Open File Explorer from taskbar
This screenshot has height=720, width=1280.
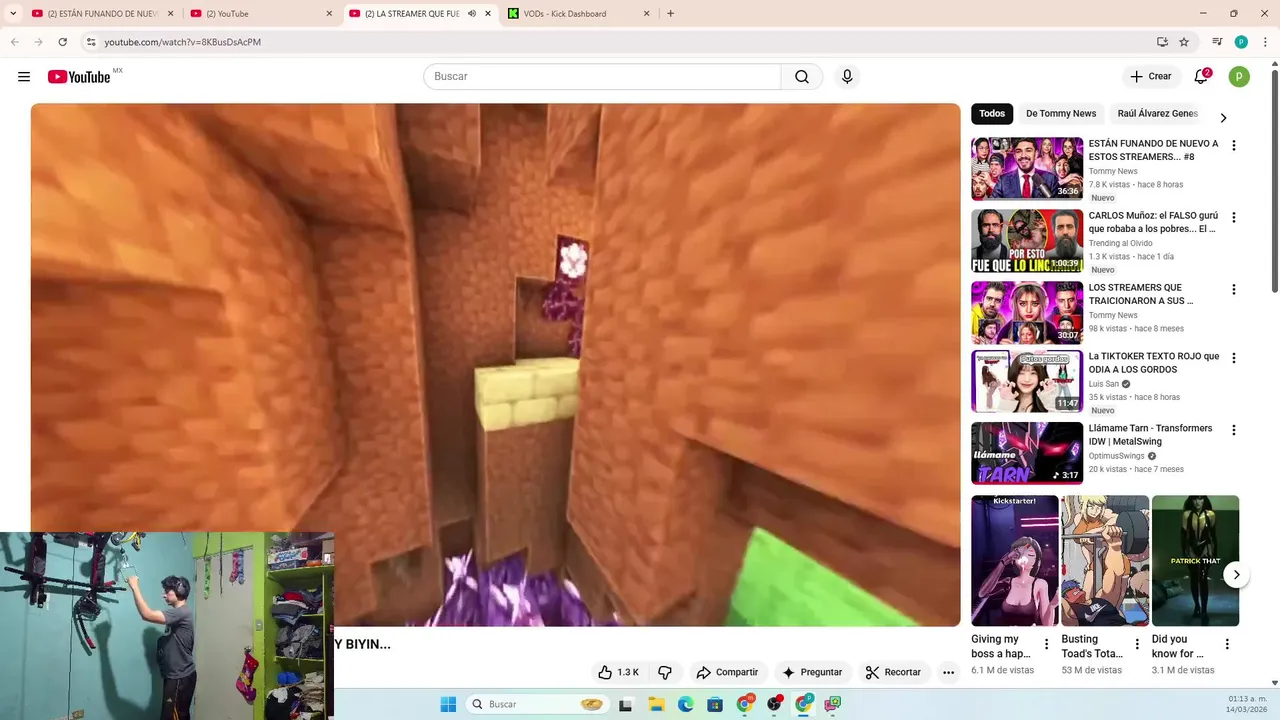tap(656, 704)
